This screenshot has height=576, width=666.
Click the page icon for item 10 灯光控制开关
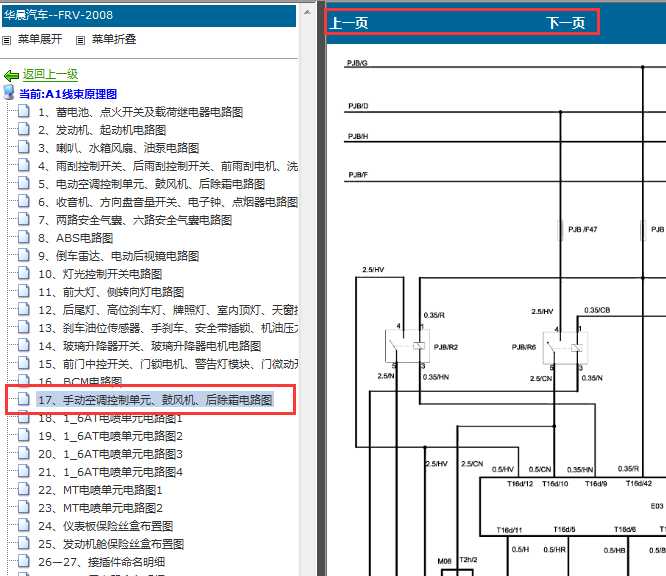point(24,273)
